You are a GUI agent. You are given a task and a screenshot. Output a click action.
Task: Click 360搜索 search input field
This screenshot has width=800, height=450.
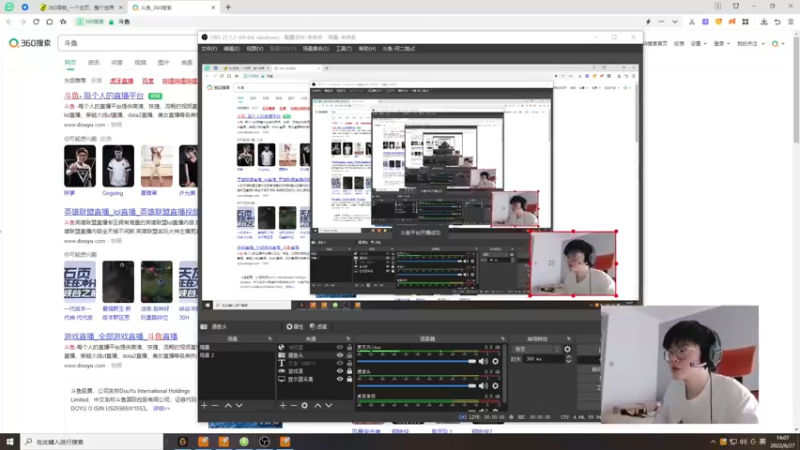click(129, 43)
